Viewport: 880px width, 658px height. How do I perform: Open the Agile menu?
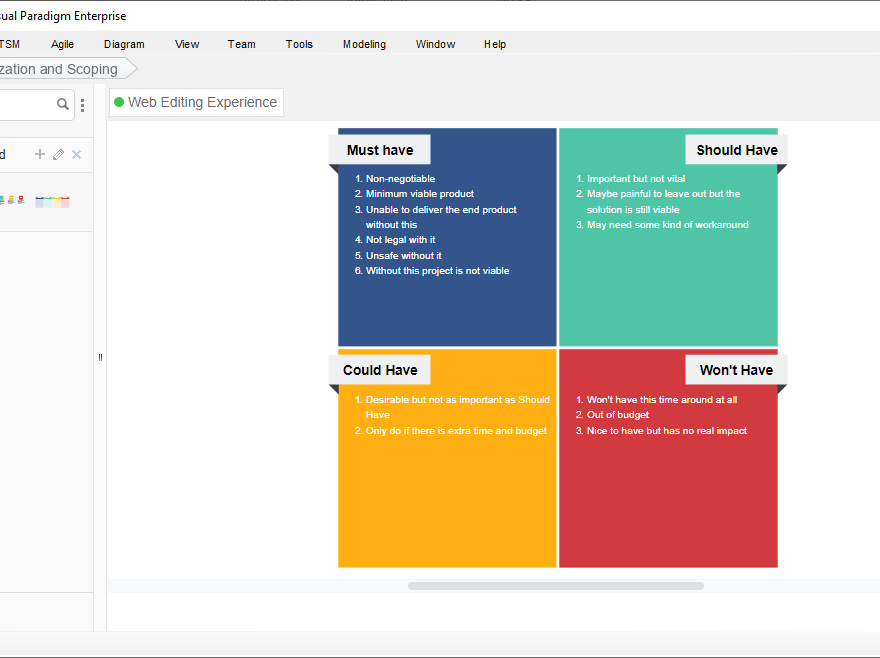click(62, 44)
